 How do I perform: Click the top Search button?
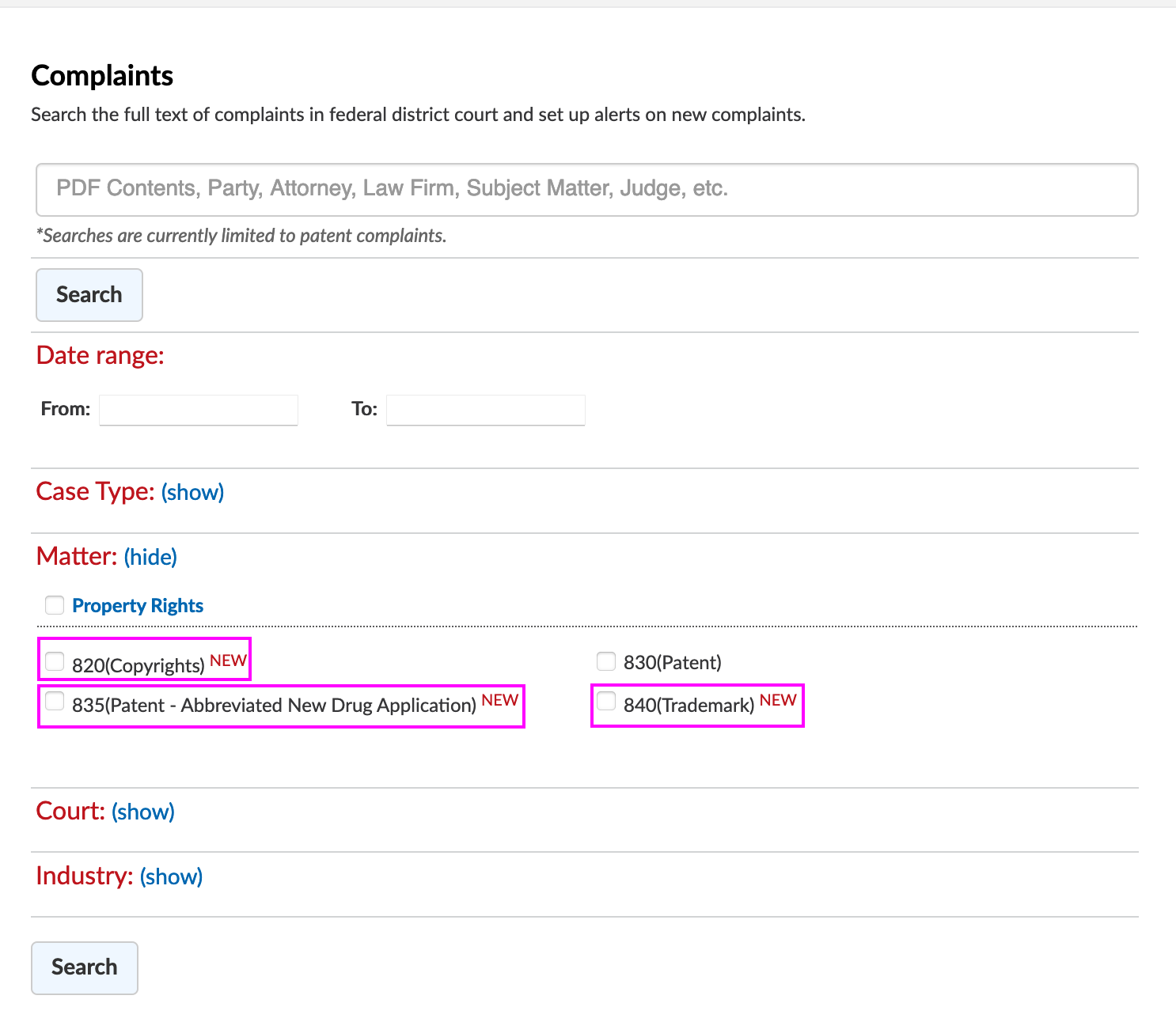[x=89, y=295]
